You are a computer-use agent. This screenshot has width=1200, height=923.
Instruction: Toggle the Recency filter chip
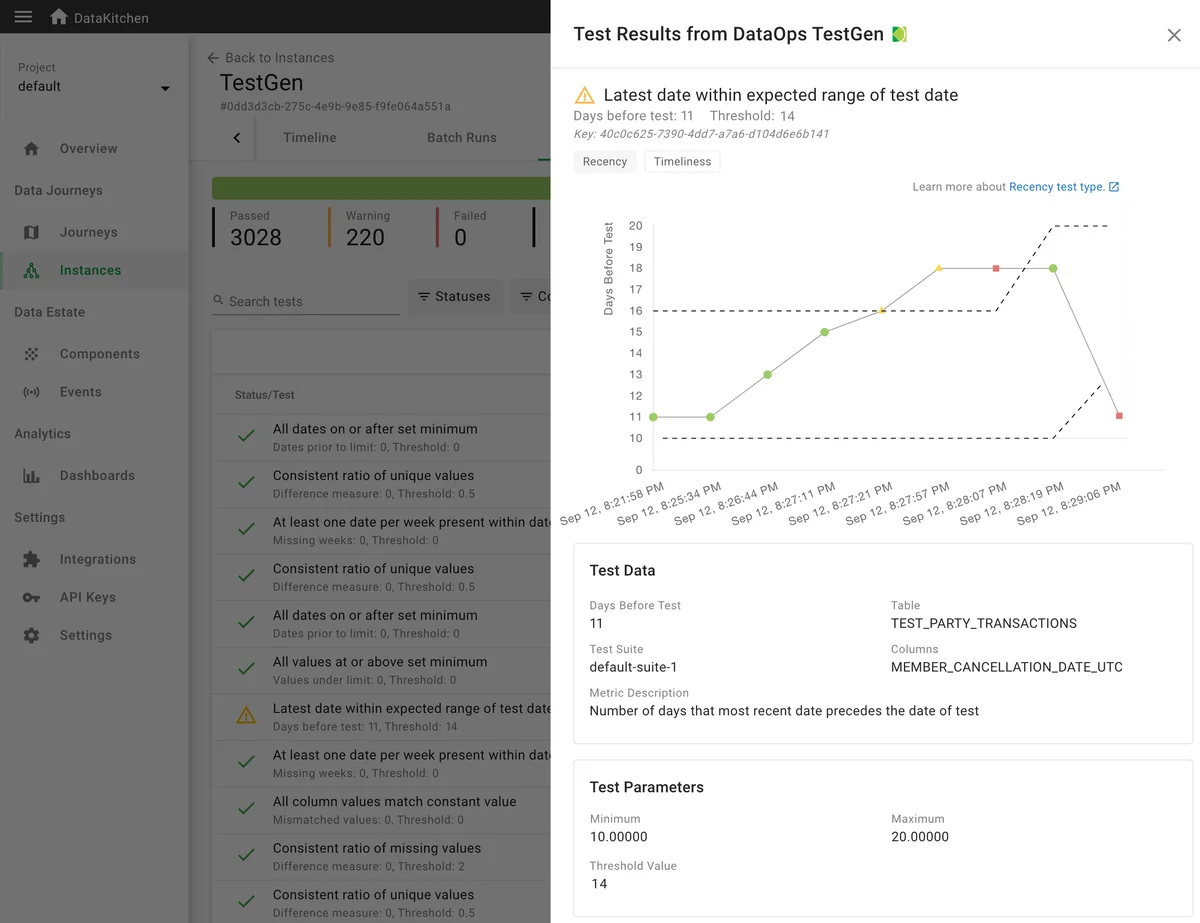[x=604, y=161]
